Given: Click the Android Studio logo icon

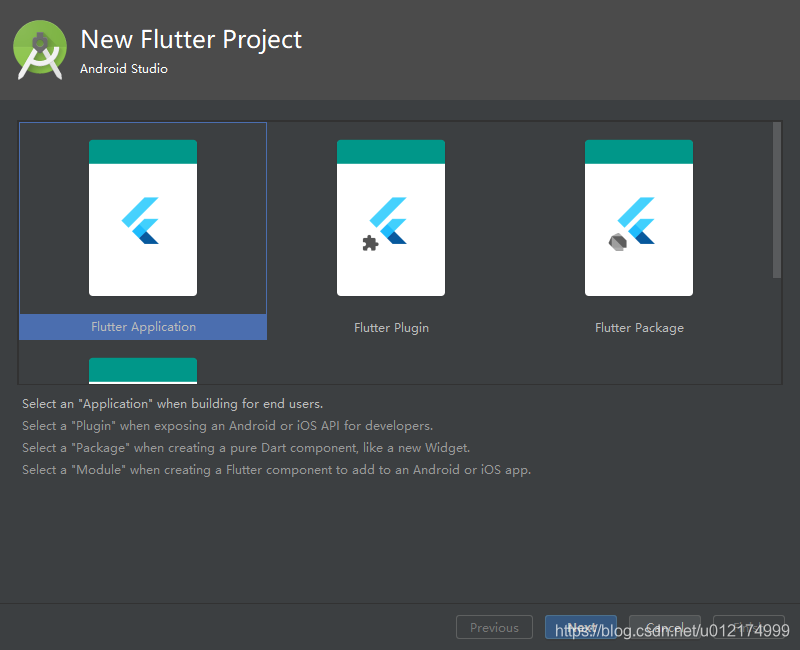Looking at the screenshot, I should pos(40,49).
